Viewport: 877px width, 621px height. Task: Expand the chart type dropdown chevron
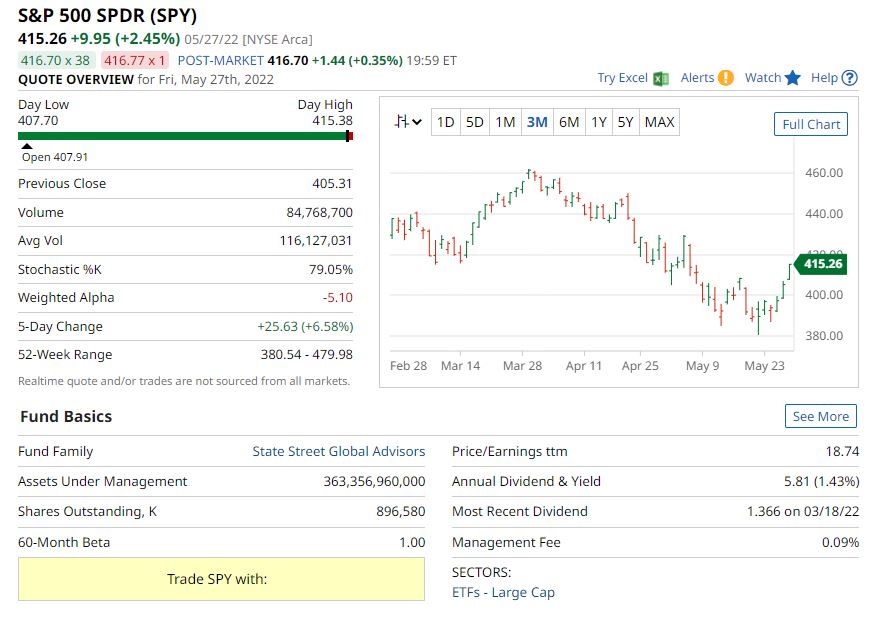click(x=417, y=122)
